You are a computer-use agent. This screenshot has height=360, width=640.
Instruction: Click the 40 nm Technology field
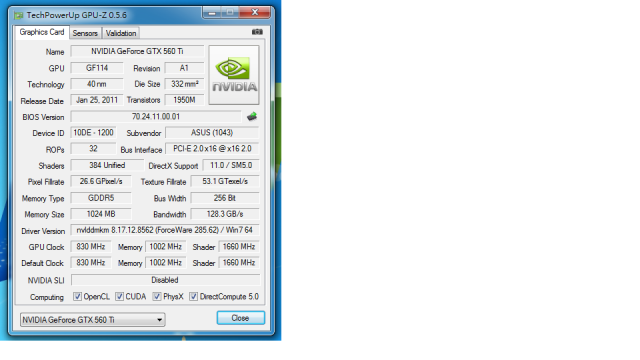(97, 84)
